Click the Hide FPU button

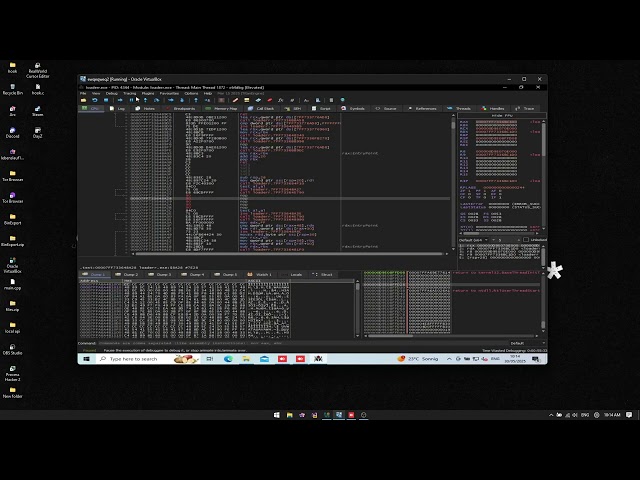502,116
